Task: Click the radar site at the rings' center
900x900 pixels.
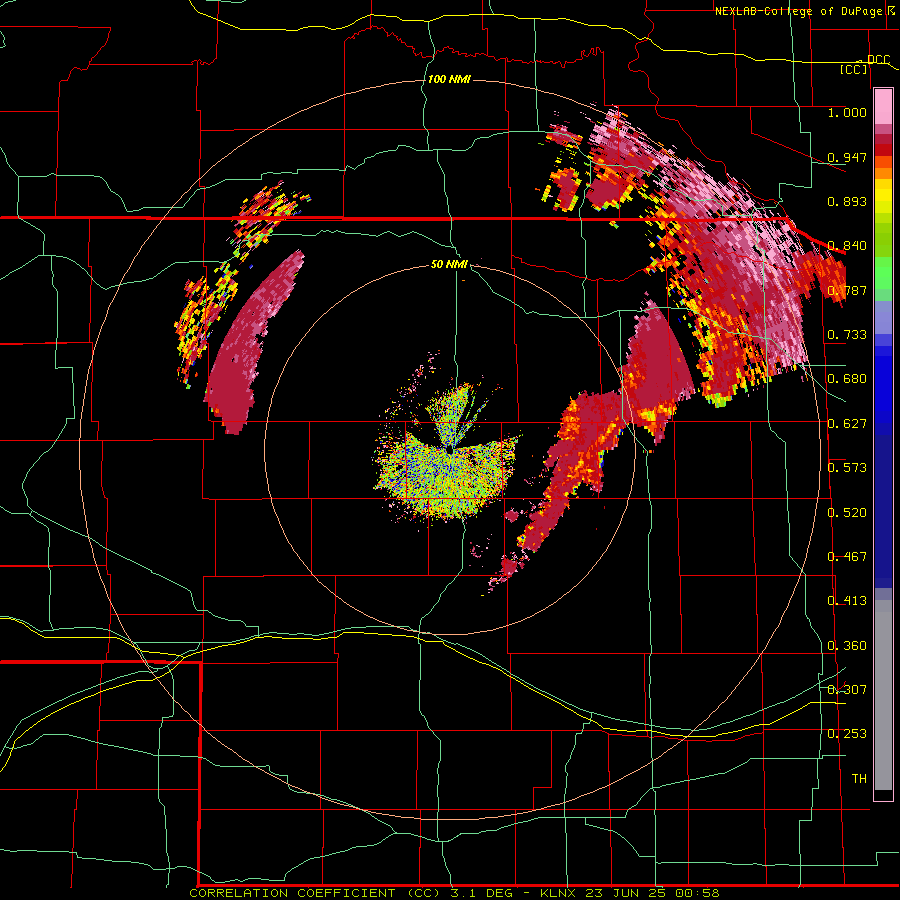Action: click(450, 451)
